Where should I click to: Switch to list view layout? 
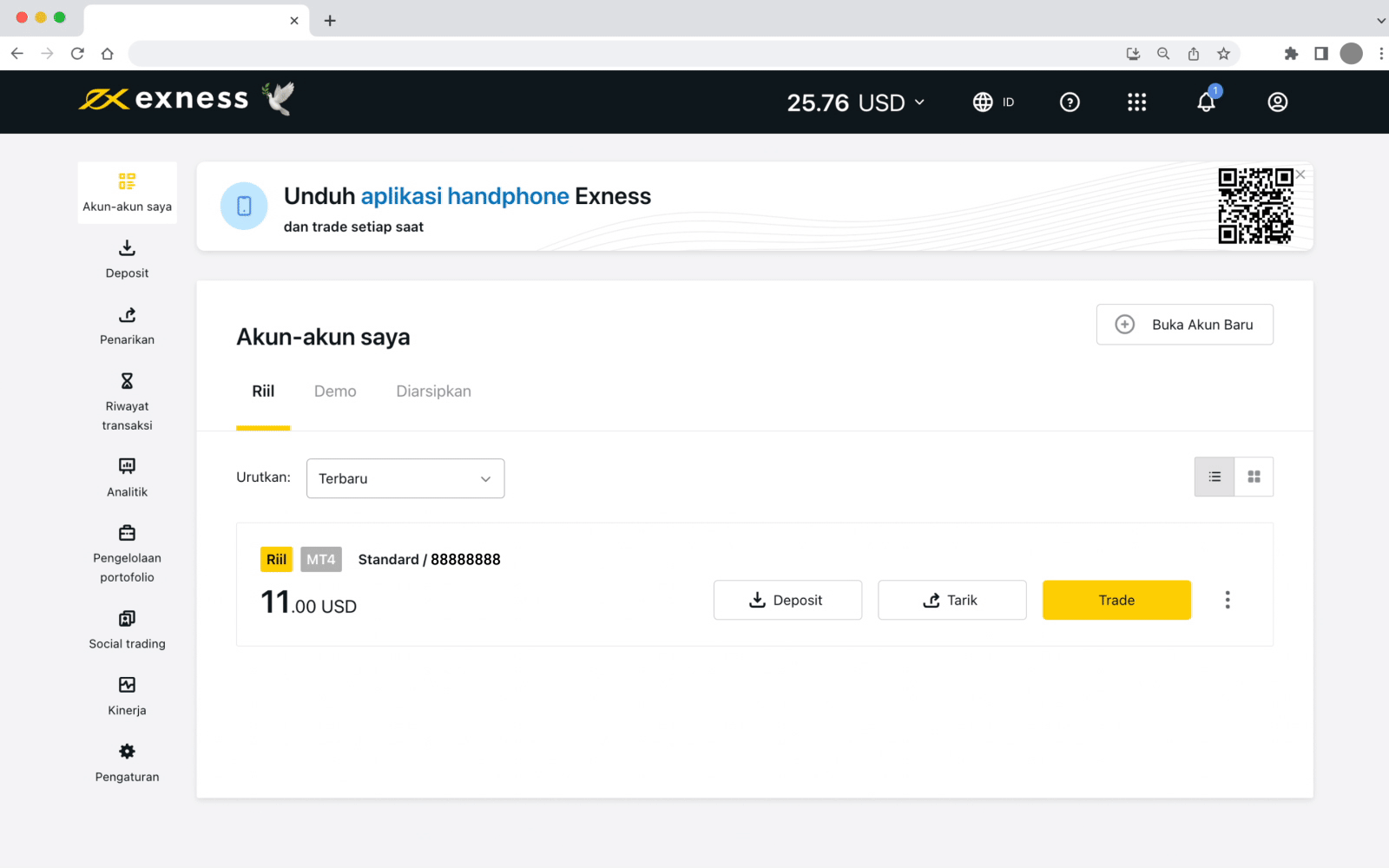[x=1215, y=477]
